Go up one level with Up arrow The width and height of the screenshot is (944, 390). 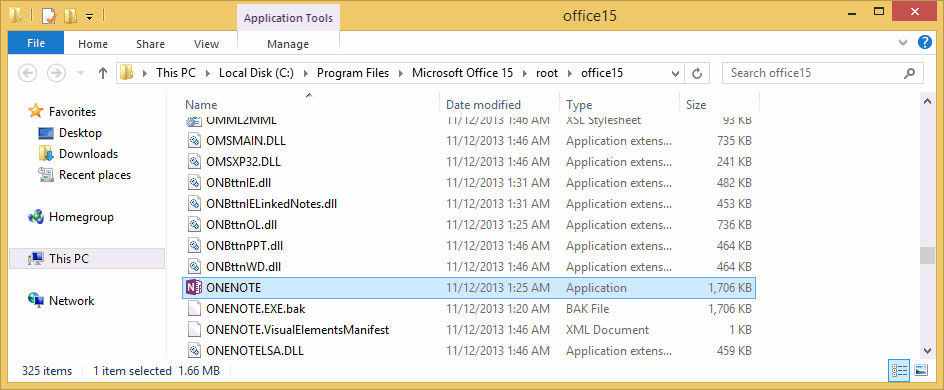[x=102, y=73]
